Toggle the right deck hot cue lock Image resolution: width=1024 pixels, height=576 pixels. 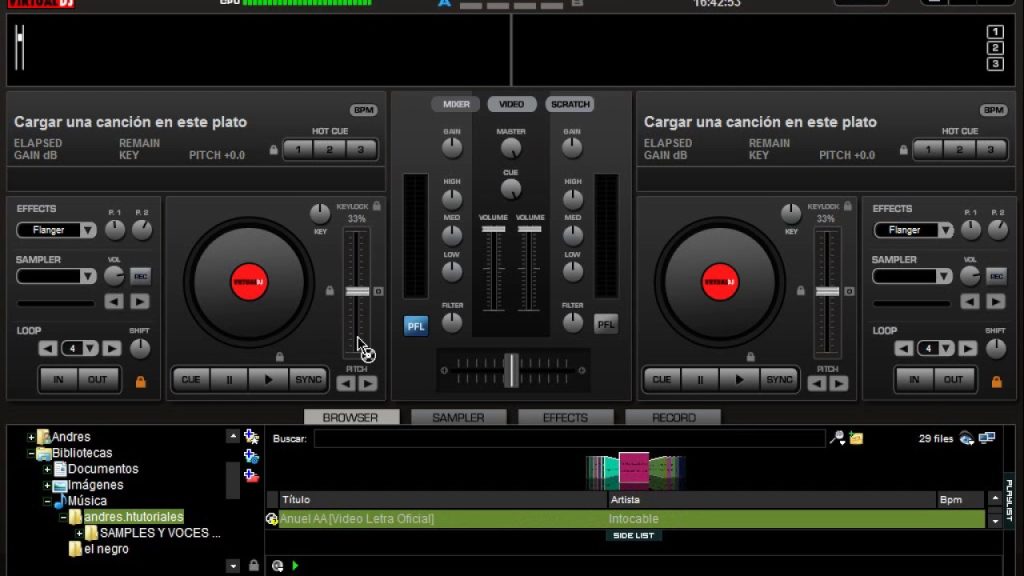pyautogui.click(x=904, y=150)
